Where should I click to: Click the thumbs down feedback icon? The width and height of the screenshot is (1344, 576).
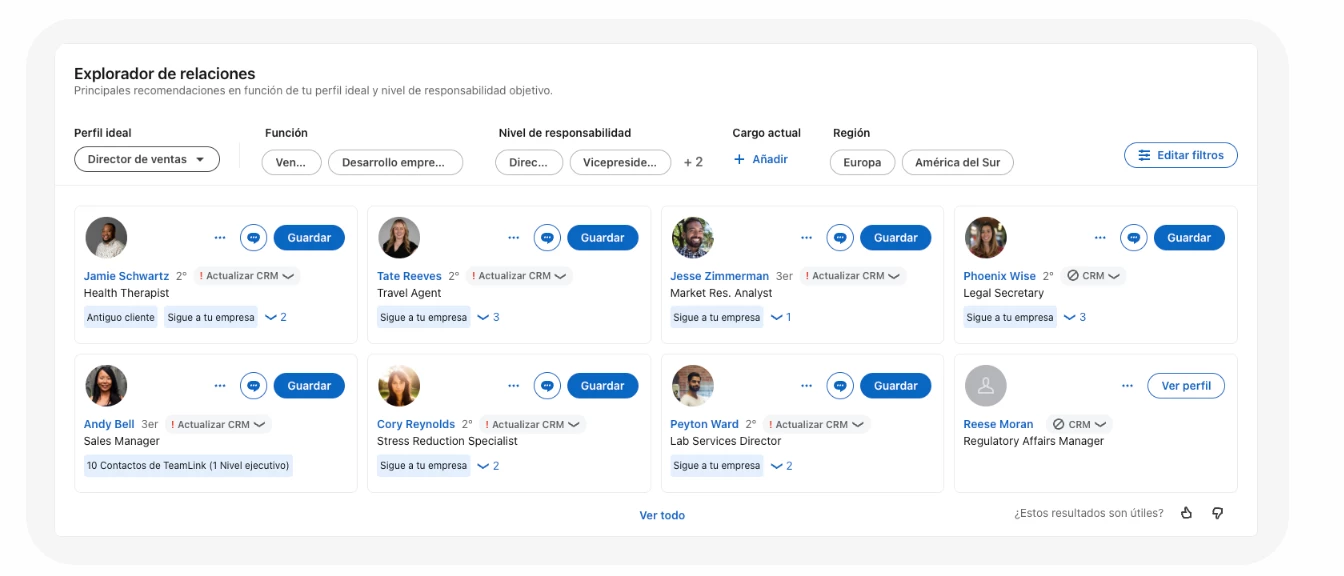[1217, 513]
